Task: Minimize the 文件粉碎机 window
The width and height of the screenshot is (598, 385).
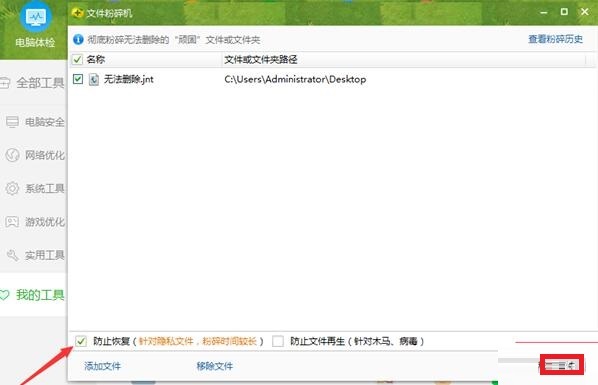Action: (x=544, y=12)
